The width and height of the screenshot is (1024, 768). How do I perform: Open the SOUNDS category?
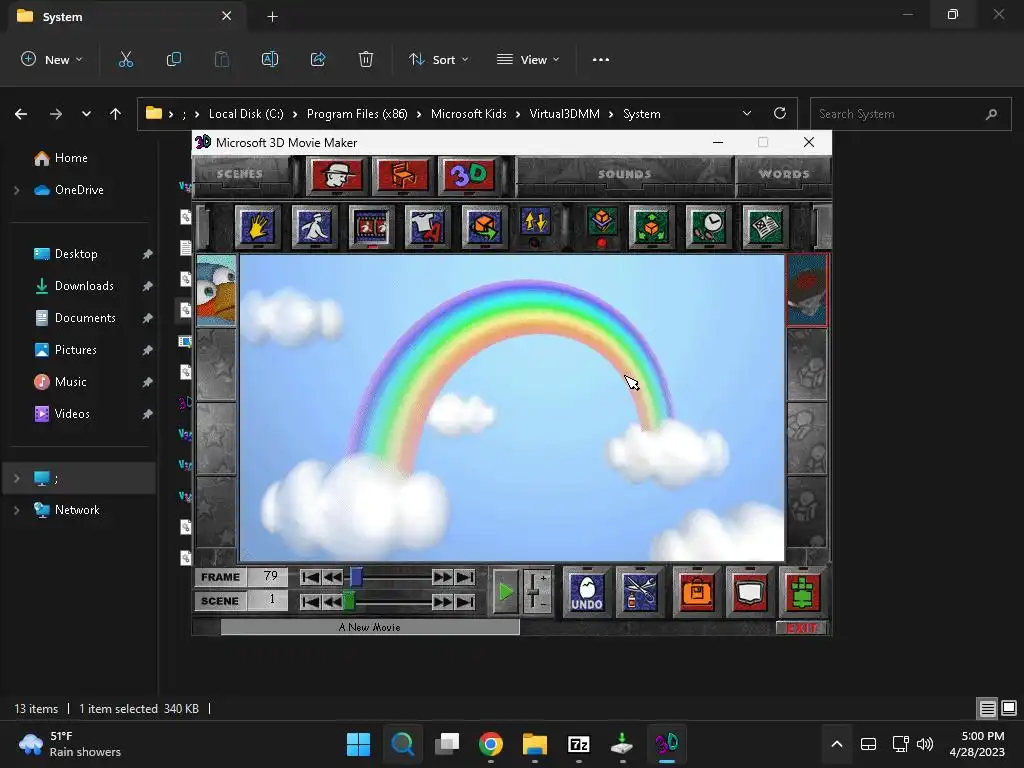click(x=624, y=174)
